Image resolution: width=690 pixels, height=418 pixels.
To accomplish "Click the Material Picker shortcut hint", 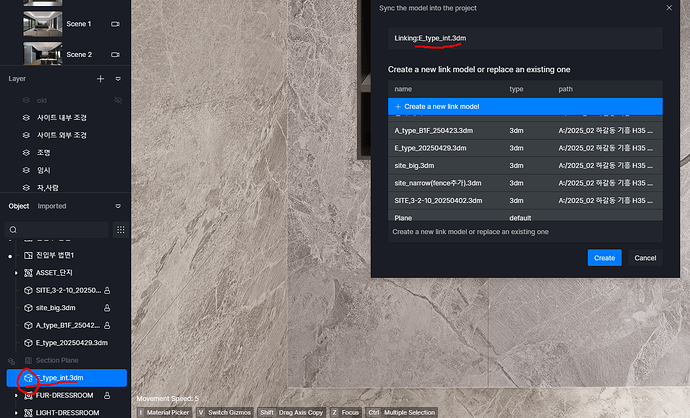I will (x=165, y=412).
